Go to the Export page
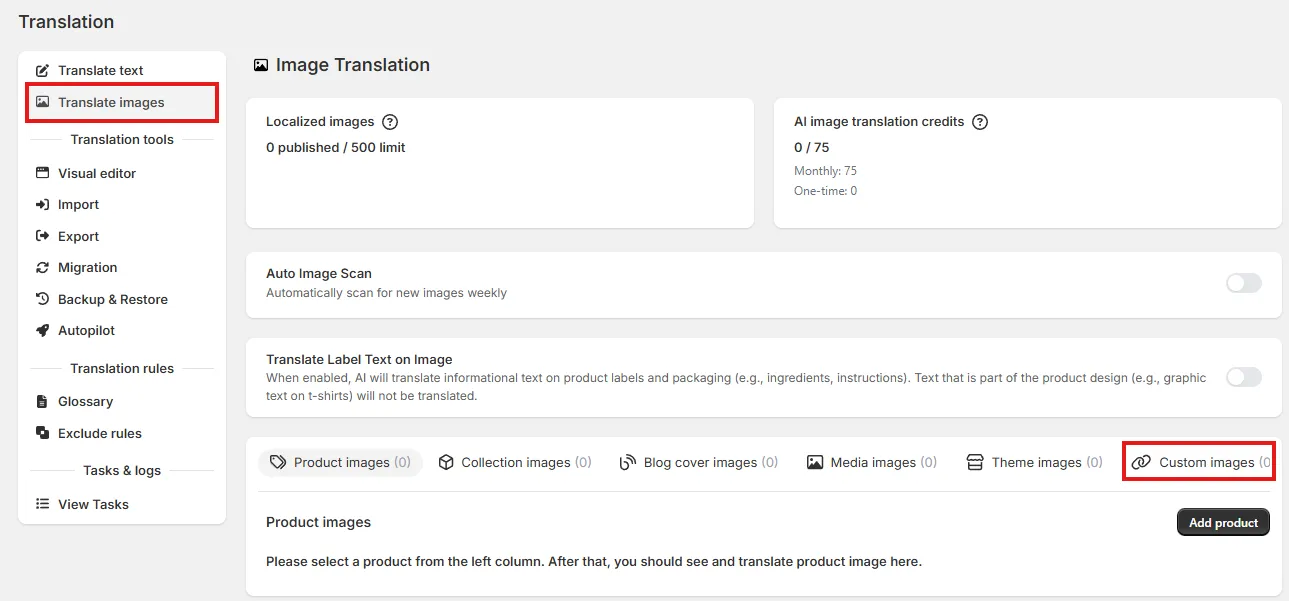1289x601 pixels. pyautogui.click(x=122, y=236)
